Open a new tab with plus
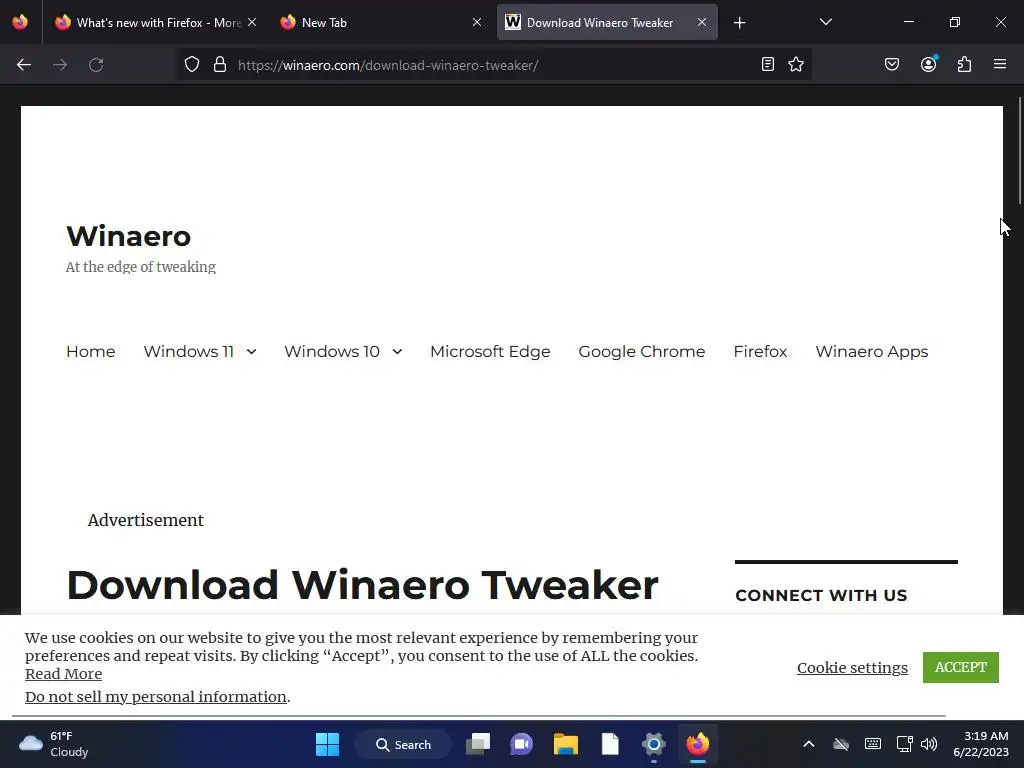 pos(739,23)
